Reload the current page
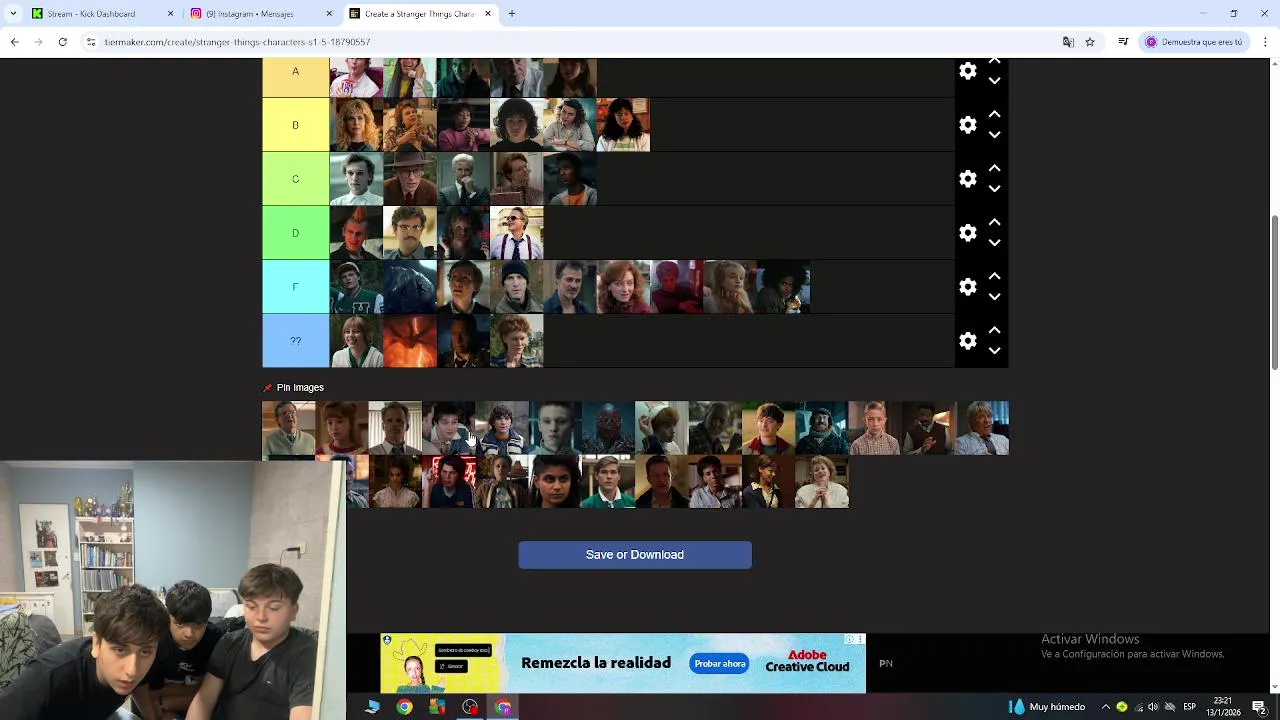The image size is (1280, 720). [62, 42]
